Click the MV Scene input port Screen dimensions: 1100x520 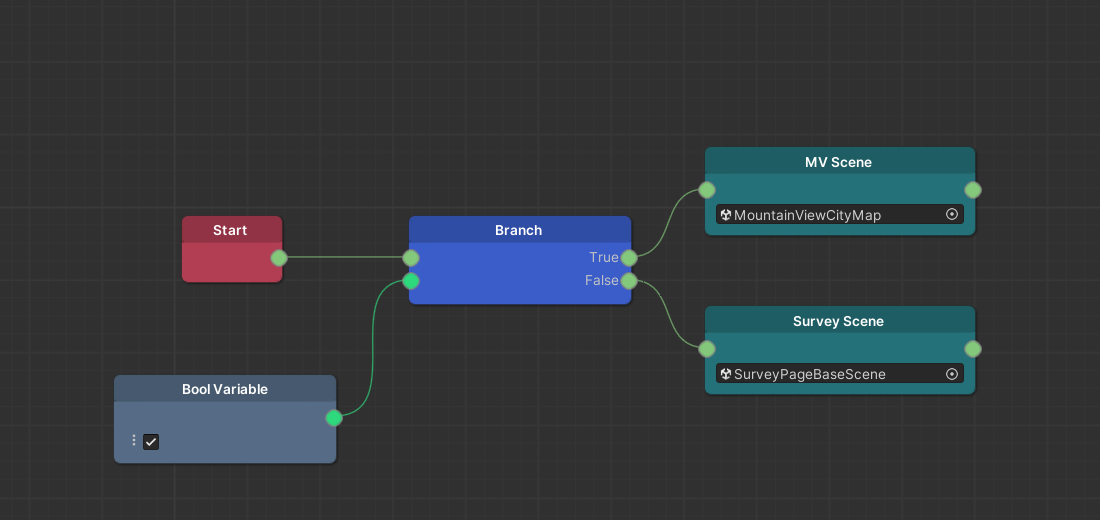pos(707,190)
